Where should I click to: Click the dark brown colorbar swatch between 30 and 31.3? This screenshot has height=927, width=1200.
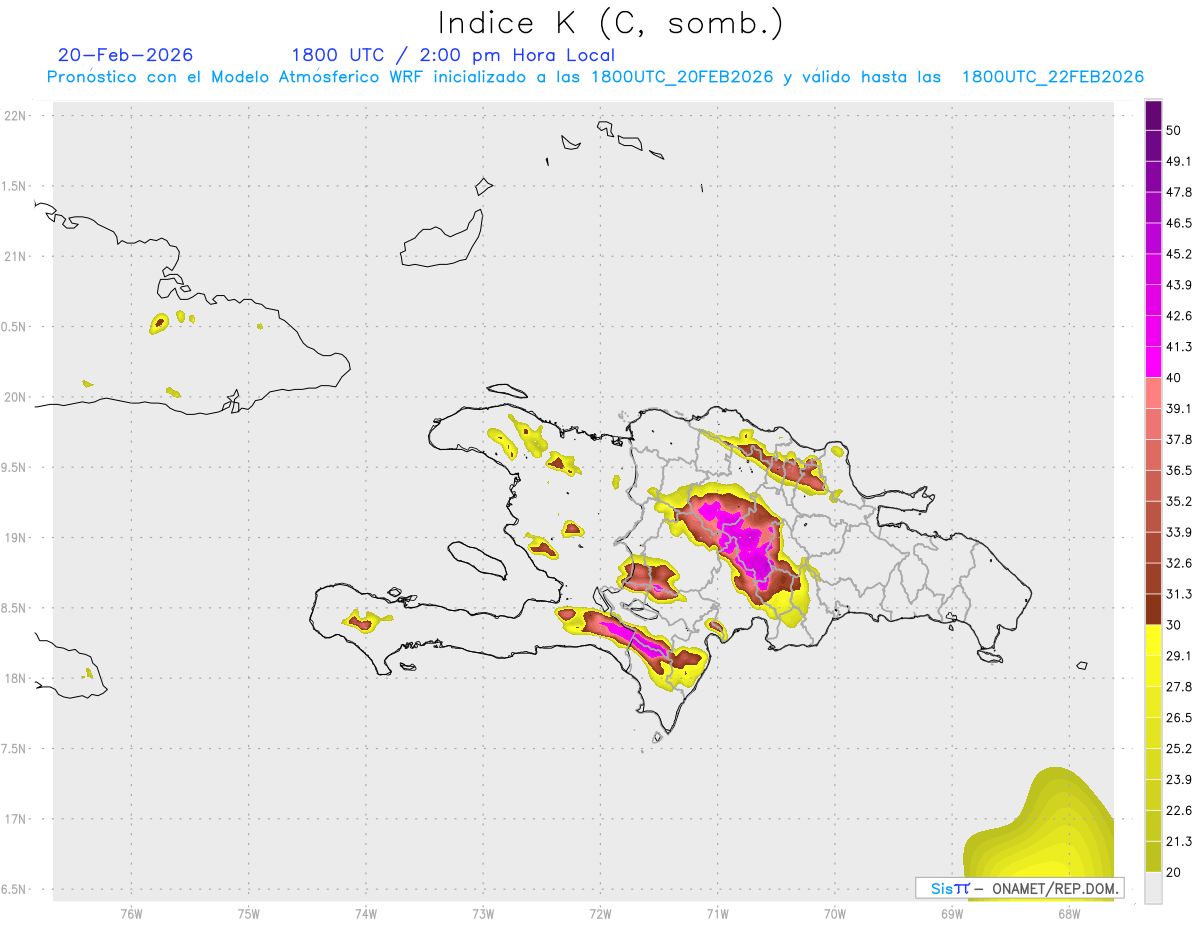coord(1153,609)
